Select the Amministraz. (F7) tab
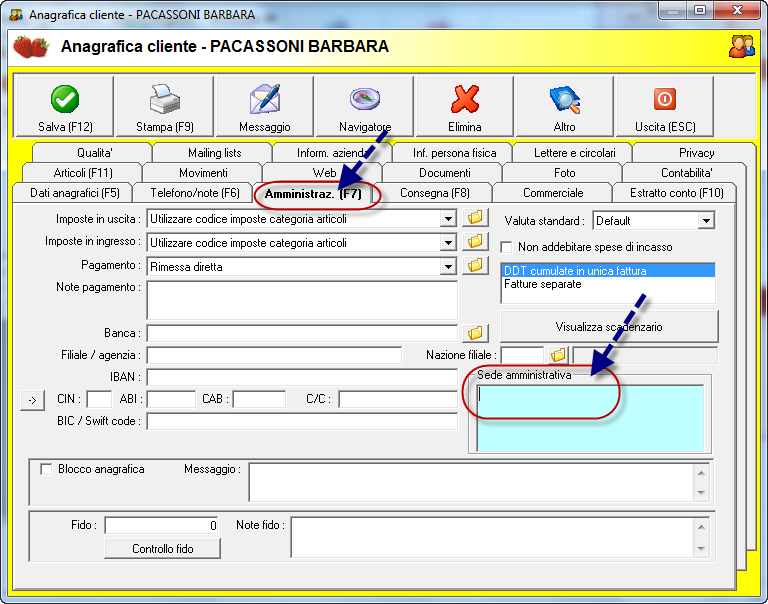 (313, 194)
